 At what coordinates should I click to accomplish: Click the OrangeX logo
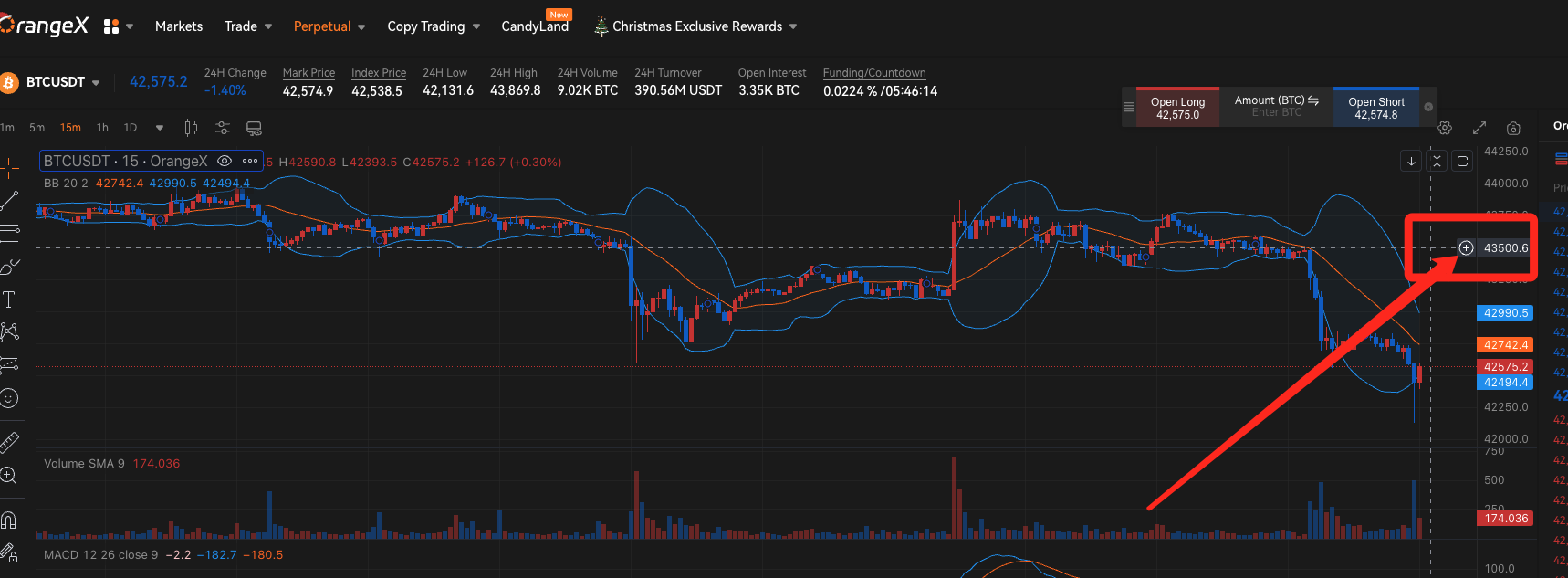44,26
